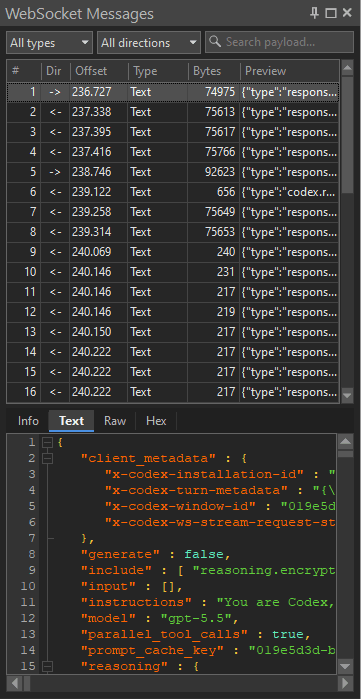Select message row 3 with offset 237.395
361x699 pixels.
(173, 132)
